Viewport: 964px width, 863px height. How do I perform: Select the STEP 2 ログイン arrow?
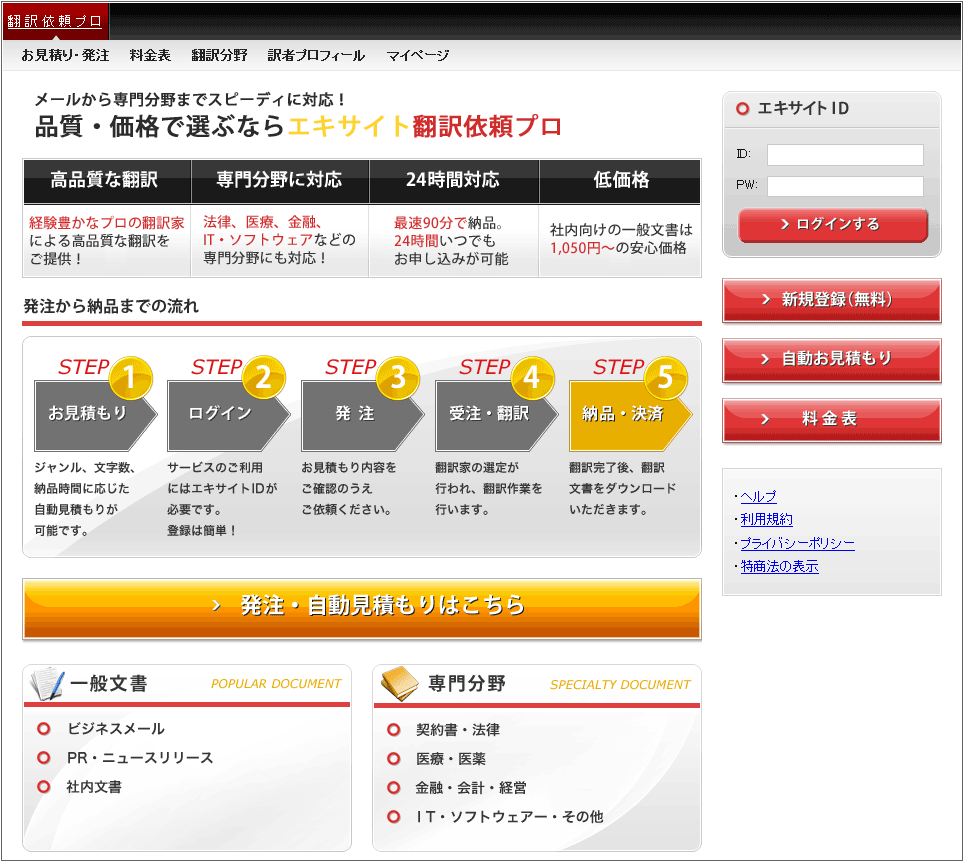point(229,416)
